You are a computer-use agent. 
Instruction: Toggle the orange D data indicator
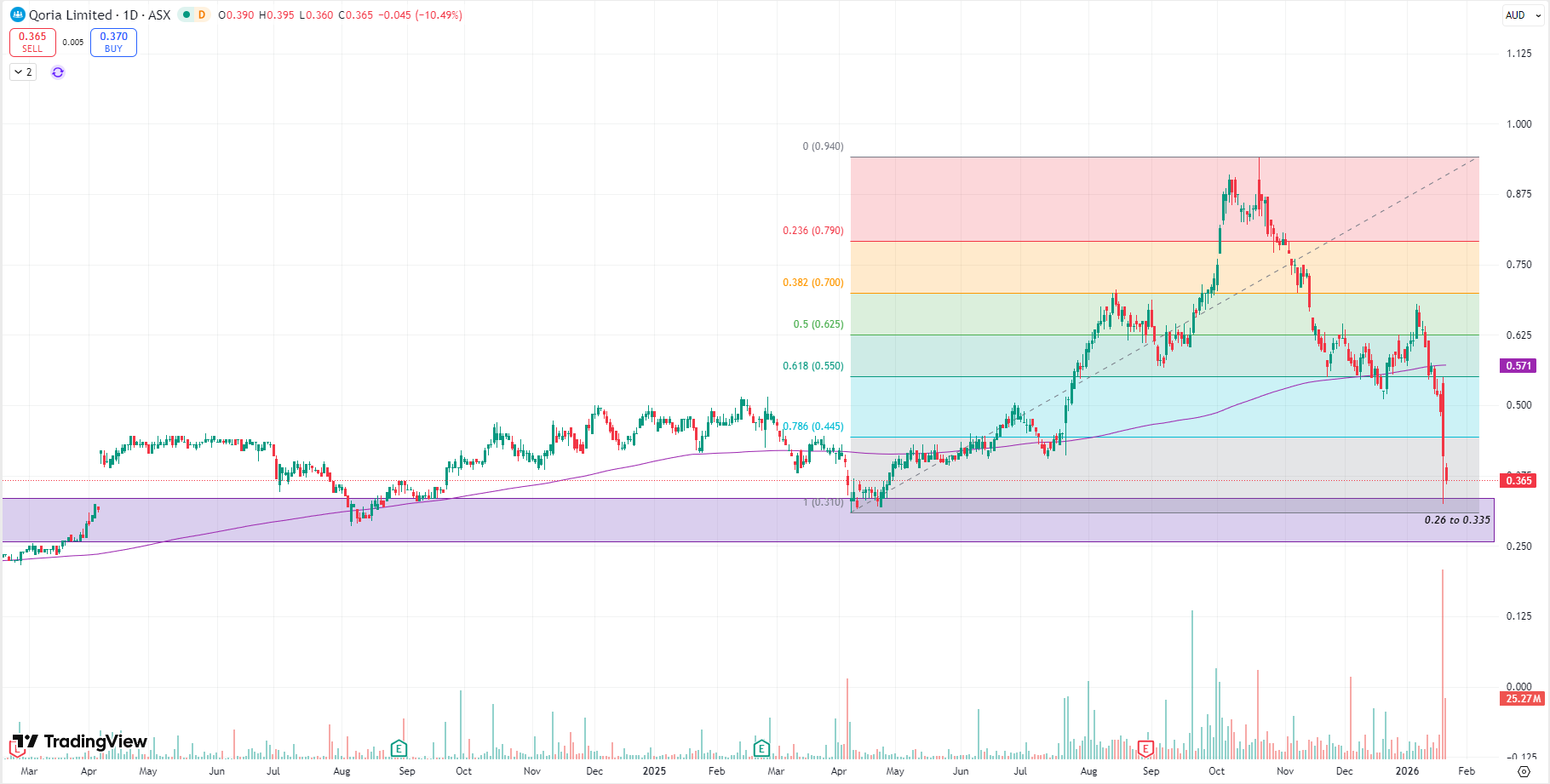pos(202,14)
